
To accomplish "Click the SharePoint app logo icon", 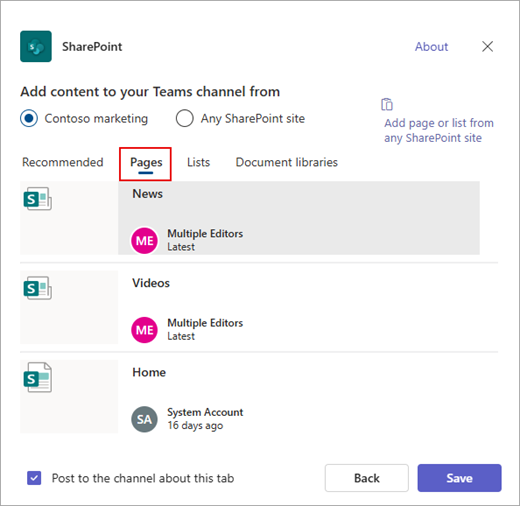I will tap(36, 46).
